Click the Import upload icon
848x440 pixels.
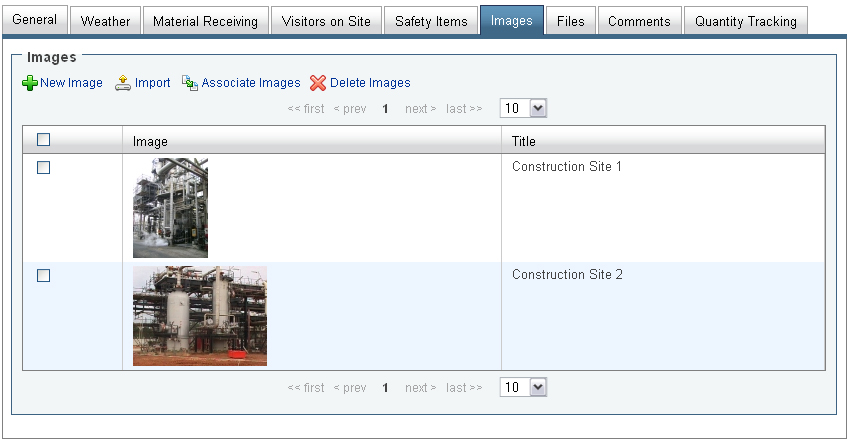click(x=123, y=83)
